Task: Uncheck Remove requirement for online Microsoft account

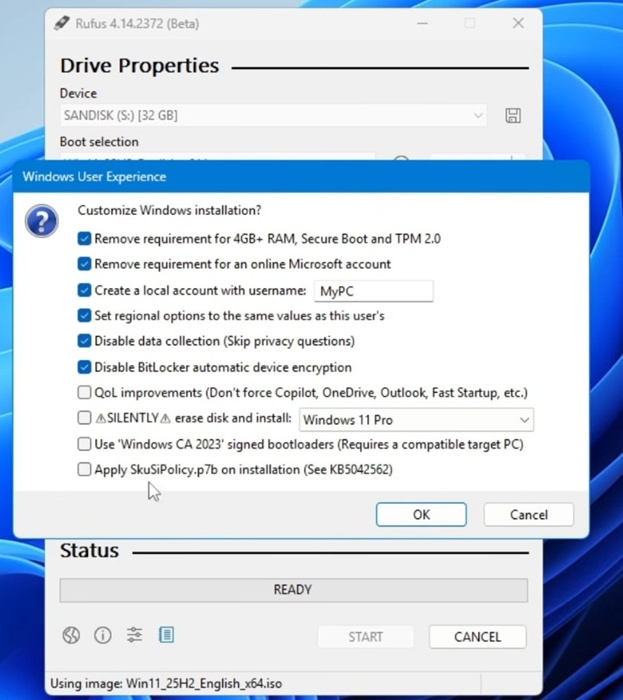Action: (x=84, y=264)
